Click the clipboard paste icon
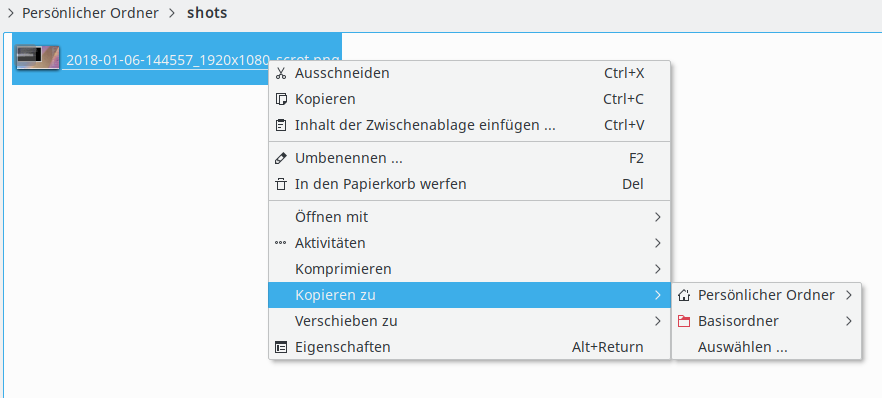882x398 pixels. pos(281,125)
